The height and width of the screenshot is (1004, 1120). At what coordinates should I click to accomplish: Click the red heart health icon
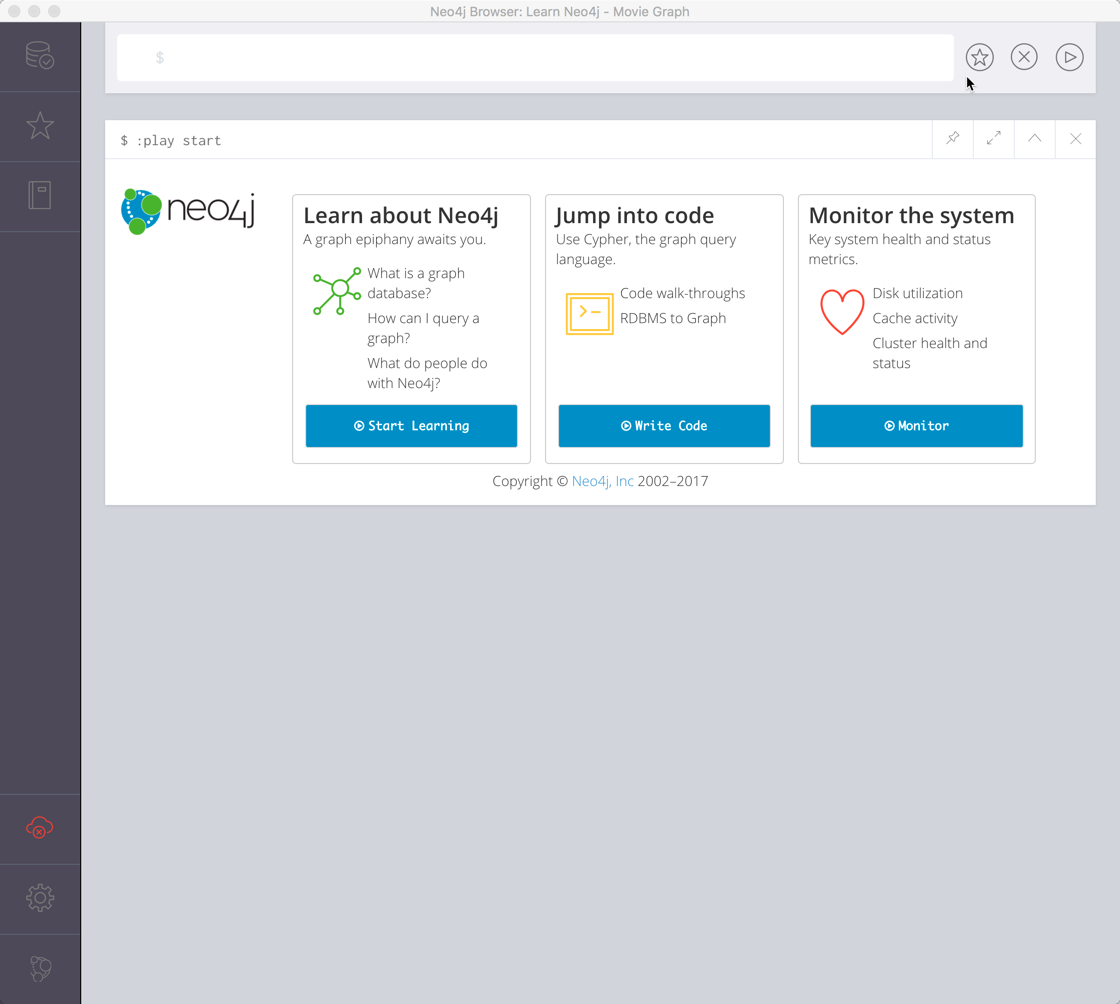[842, 312]
